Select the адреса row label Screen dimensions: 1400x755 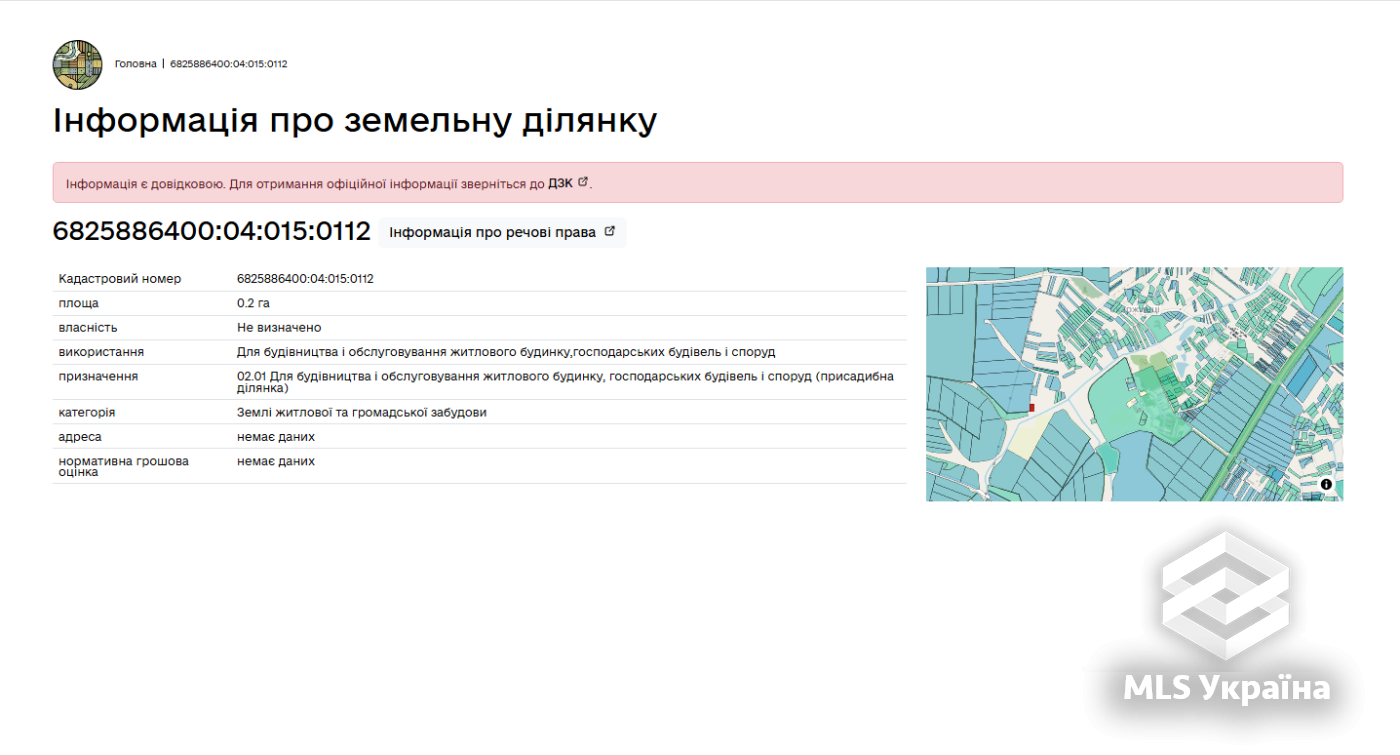click(x=80, y=437)
